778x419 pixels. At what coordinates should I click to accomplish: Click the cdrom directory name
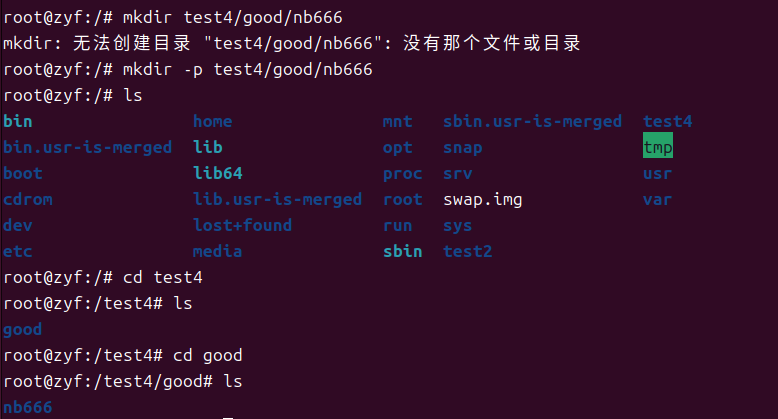coord(28,200)
